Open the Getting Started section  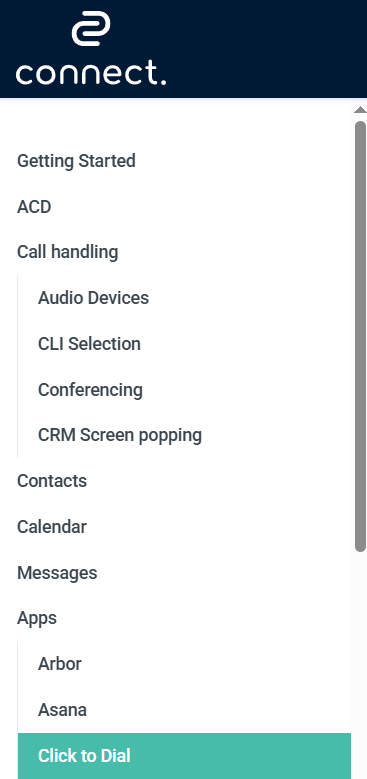click(x=76, y=161)
